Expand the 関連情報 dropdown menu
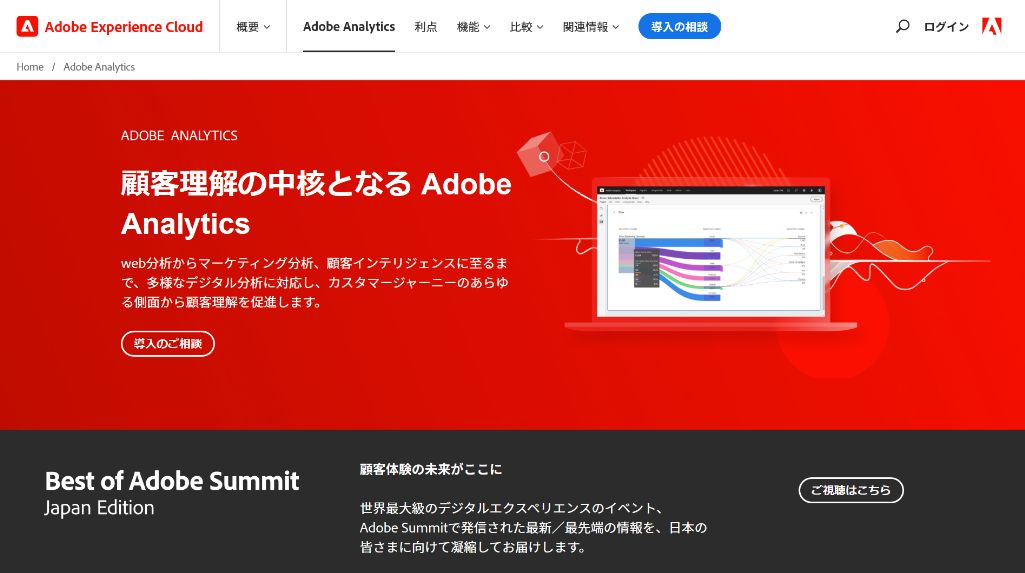This screenshot has width=1025, height=573. [x=591, y=27]
